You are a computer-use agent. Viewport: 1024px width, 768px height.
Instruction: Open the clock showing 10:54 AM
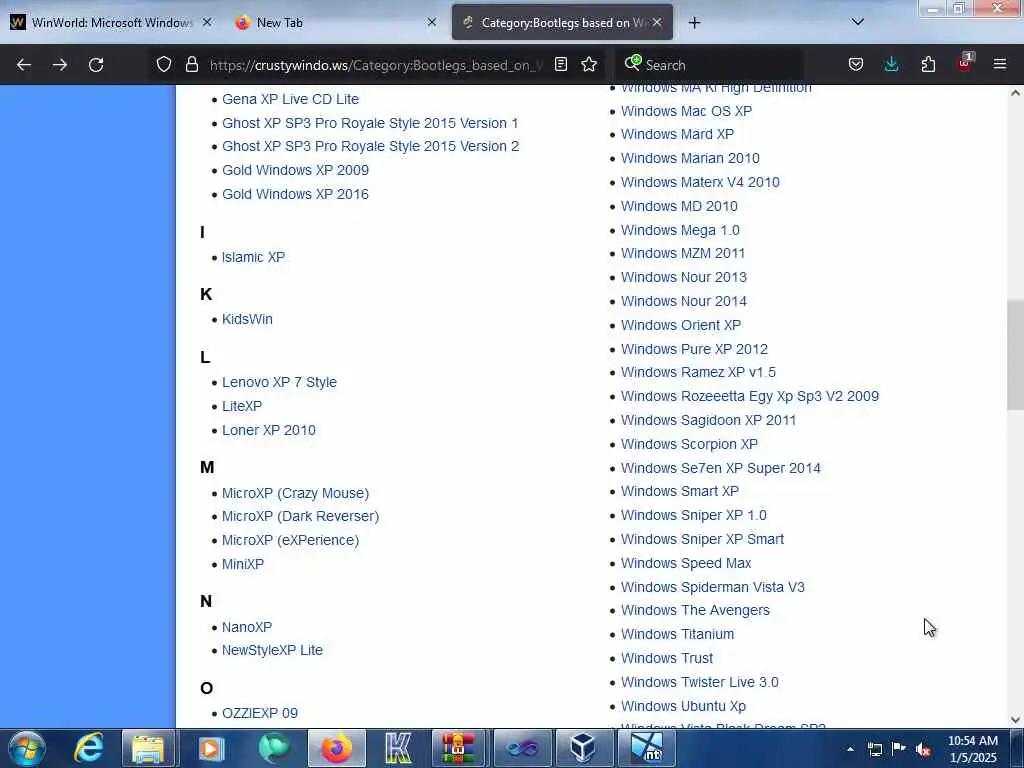[973, 748]
